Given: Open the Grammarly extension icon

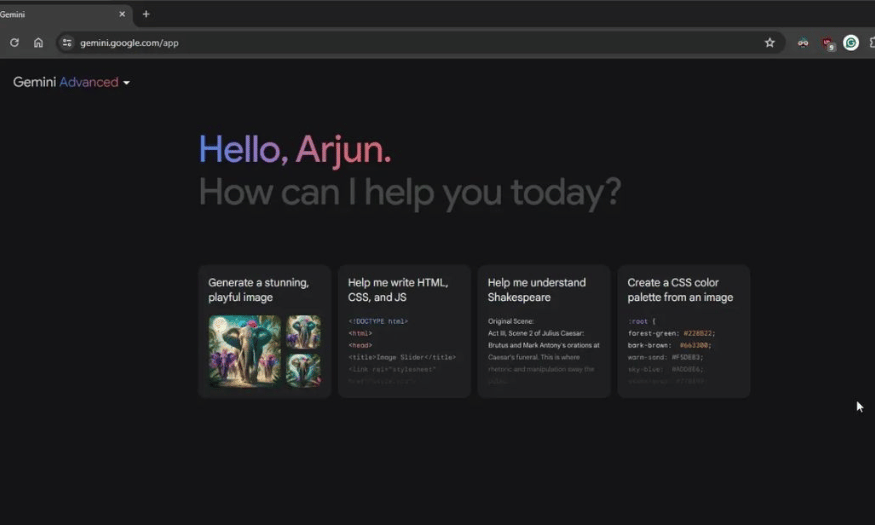Looking at the screenshot, I should pos(850,43).
